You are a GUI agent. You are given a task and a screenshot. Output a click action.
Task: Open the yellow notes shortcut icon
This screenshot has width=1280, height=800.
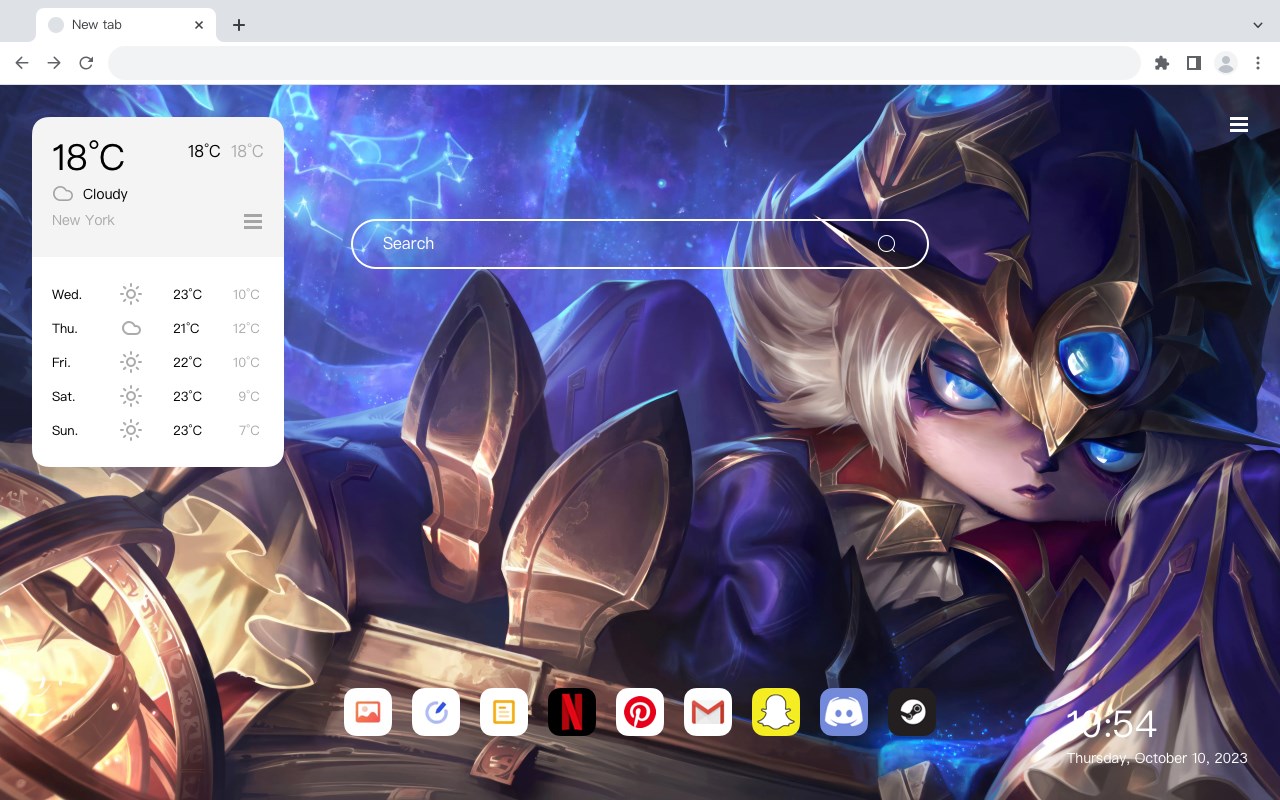(x=504, y=712)
